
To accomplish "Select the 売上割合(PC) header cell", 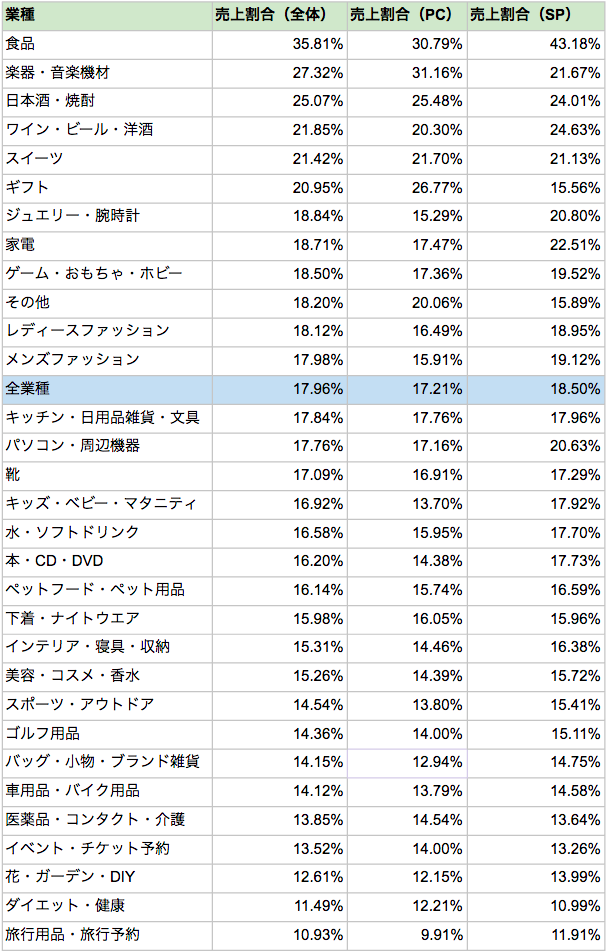I will 407,15.
